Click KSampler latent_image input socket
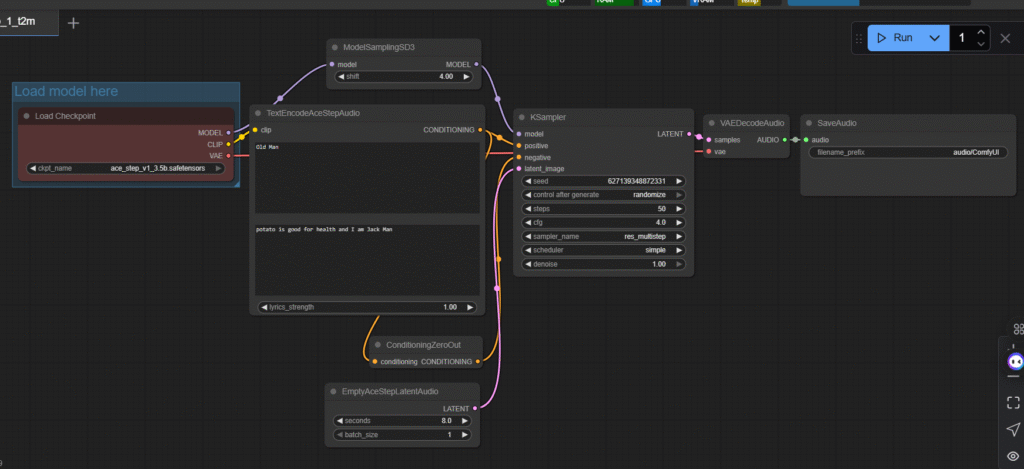The width and height of the screenshot is (1024, 469). click(x=519, y=169)
